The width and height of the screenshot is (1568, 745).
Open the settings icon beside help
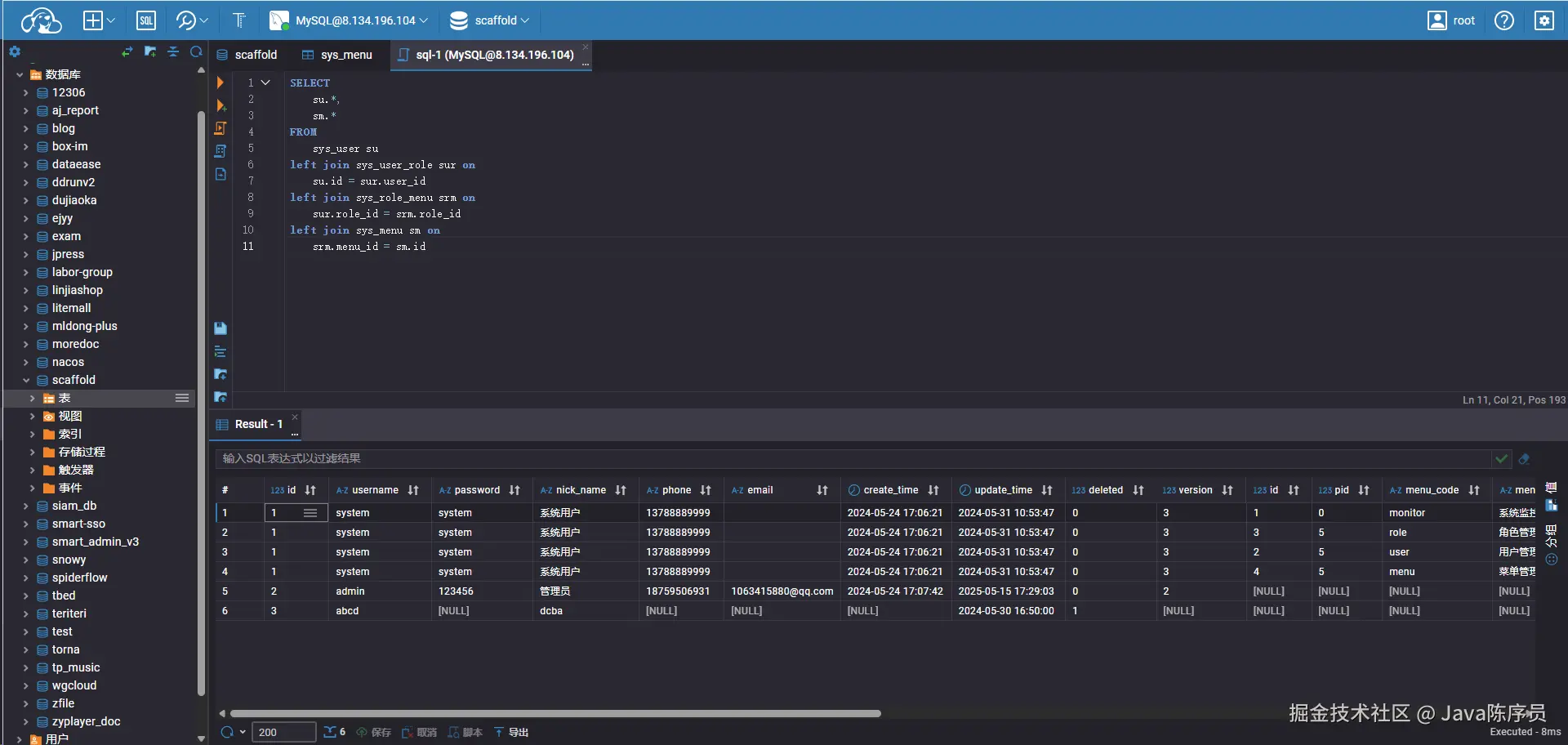coord(1544,20)
